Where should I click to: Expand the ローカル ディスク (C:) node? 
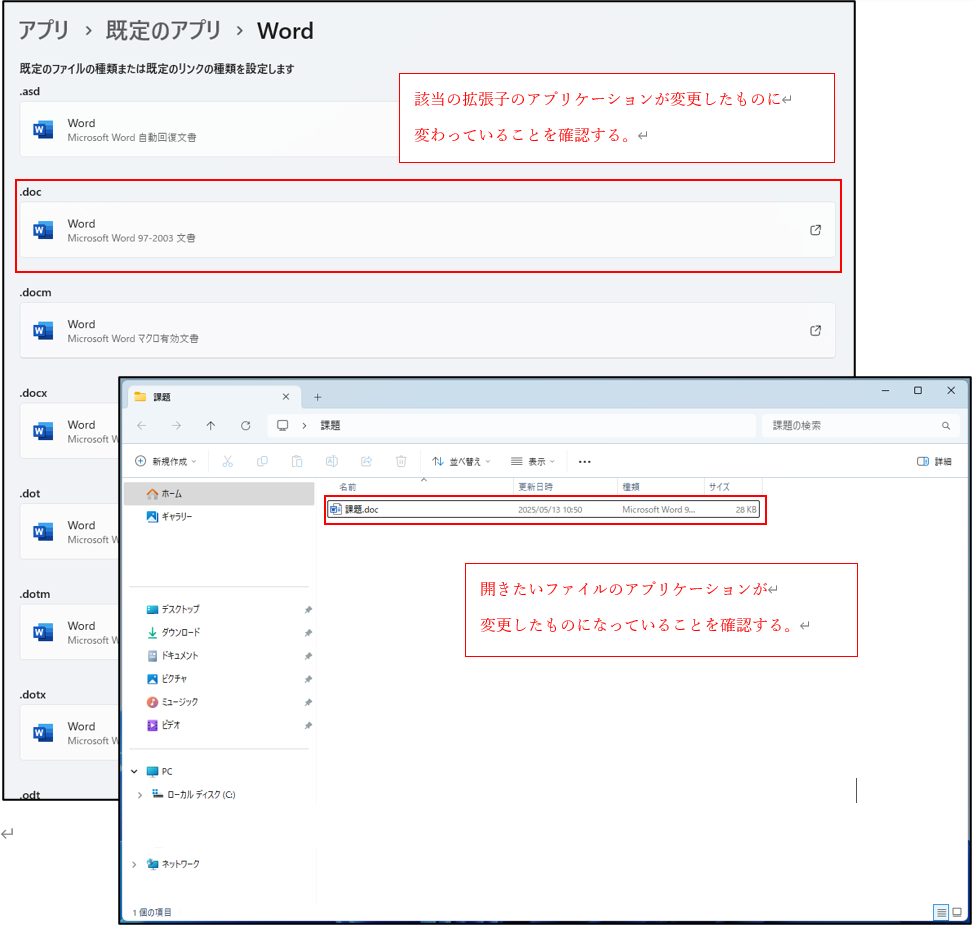coord(140,794)
